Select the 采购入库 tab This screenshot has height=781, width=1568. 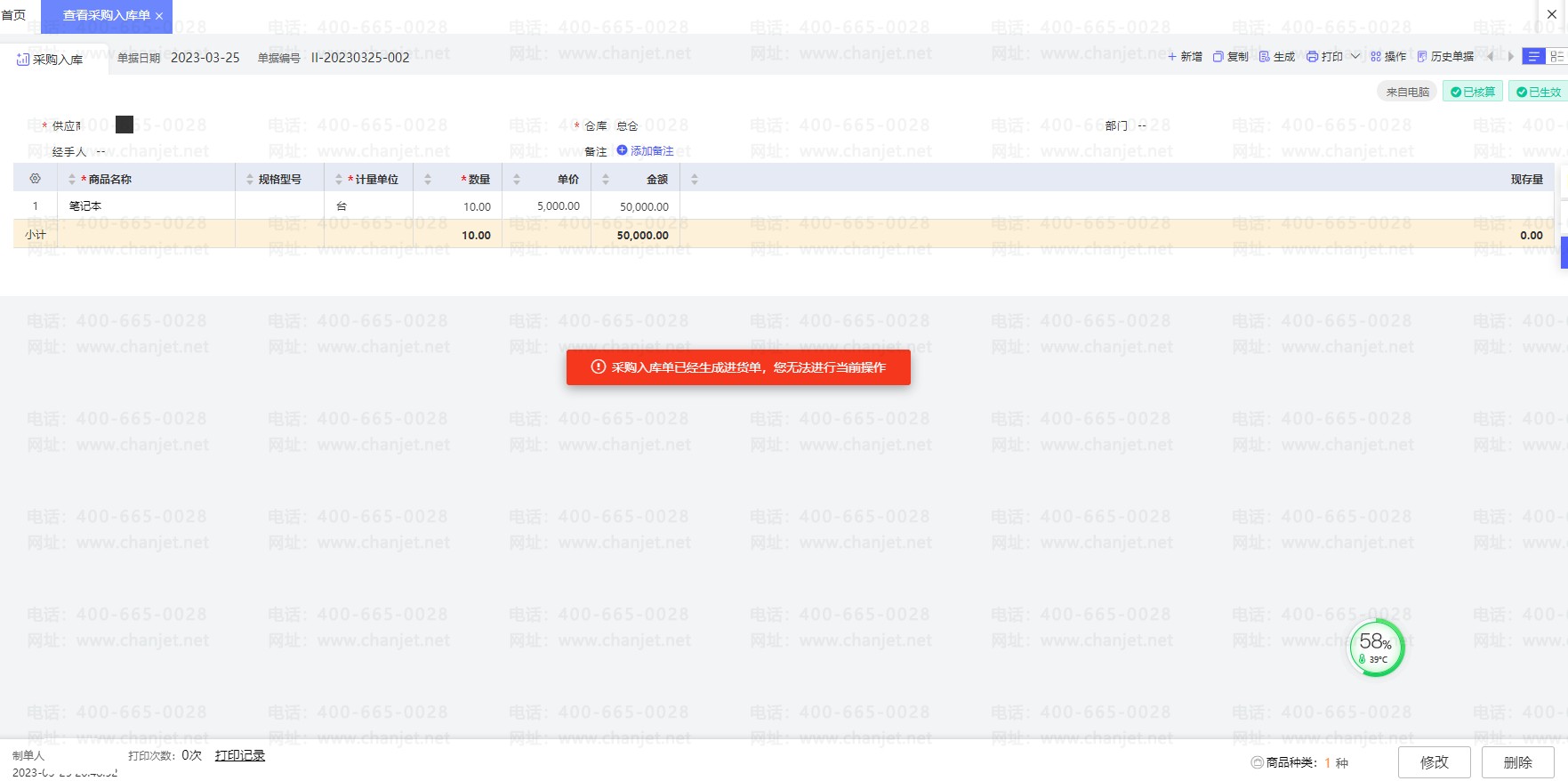tap(51, 60)
